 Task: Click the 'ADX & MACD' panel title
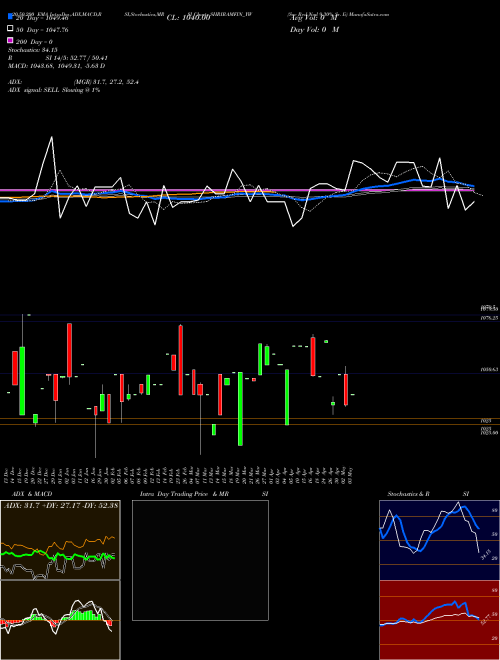[x=32, y=494]
